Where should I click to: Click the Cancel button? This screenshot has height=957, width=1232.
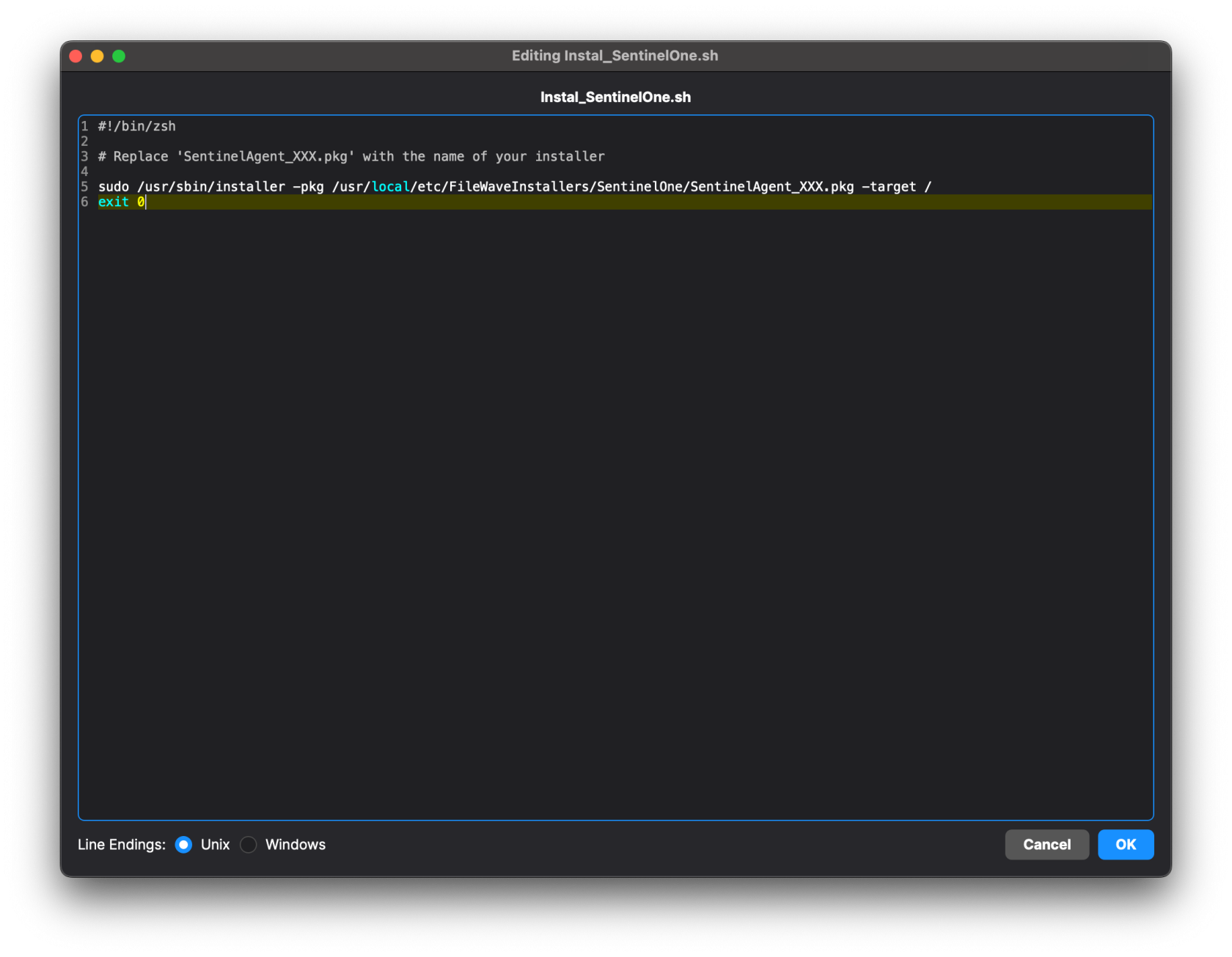point(1046,845)
